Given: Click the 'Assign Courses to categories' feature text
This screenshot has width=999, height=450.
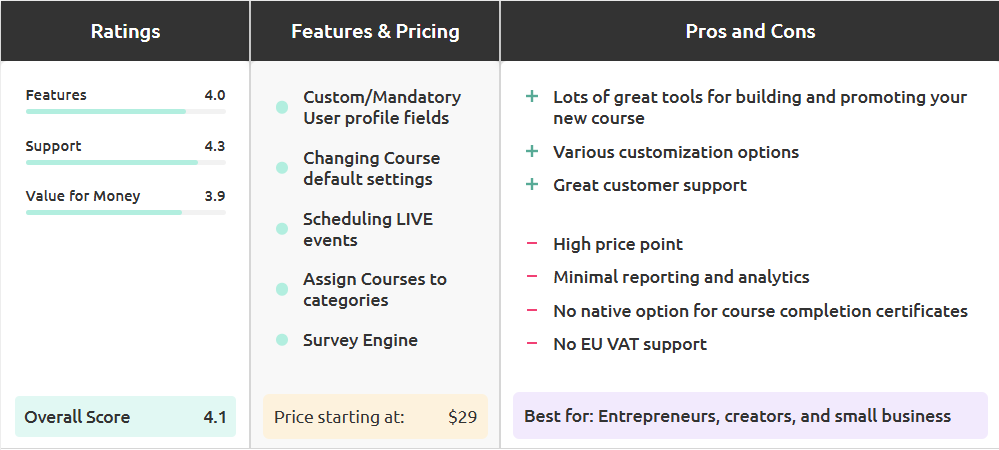Looking at the screenshot, I should point(375,290).
